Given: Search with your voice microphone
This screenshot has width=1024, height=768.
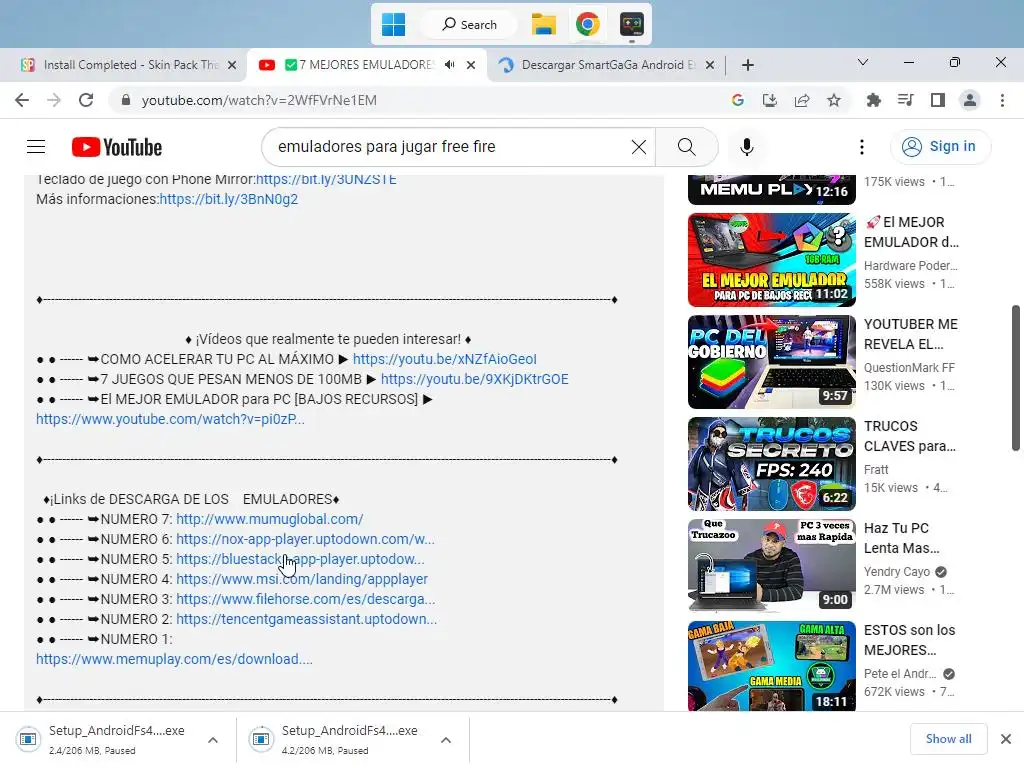Looking at the screenshot, I should [746, 147].
